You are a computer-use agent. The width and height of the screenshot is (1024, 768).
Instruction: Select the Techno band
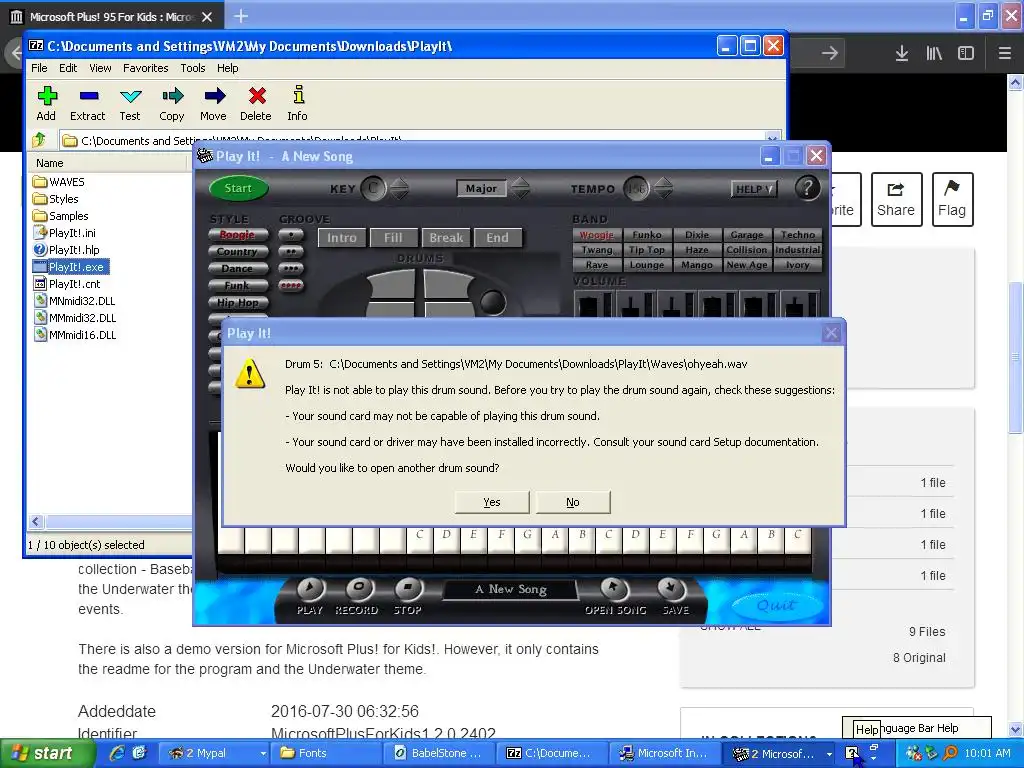[797, 235]
